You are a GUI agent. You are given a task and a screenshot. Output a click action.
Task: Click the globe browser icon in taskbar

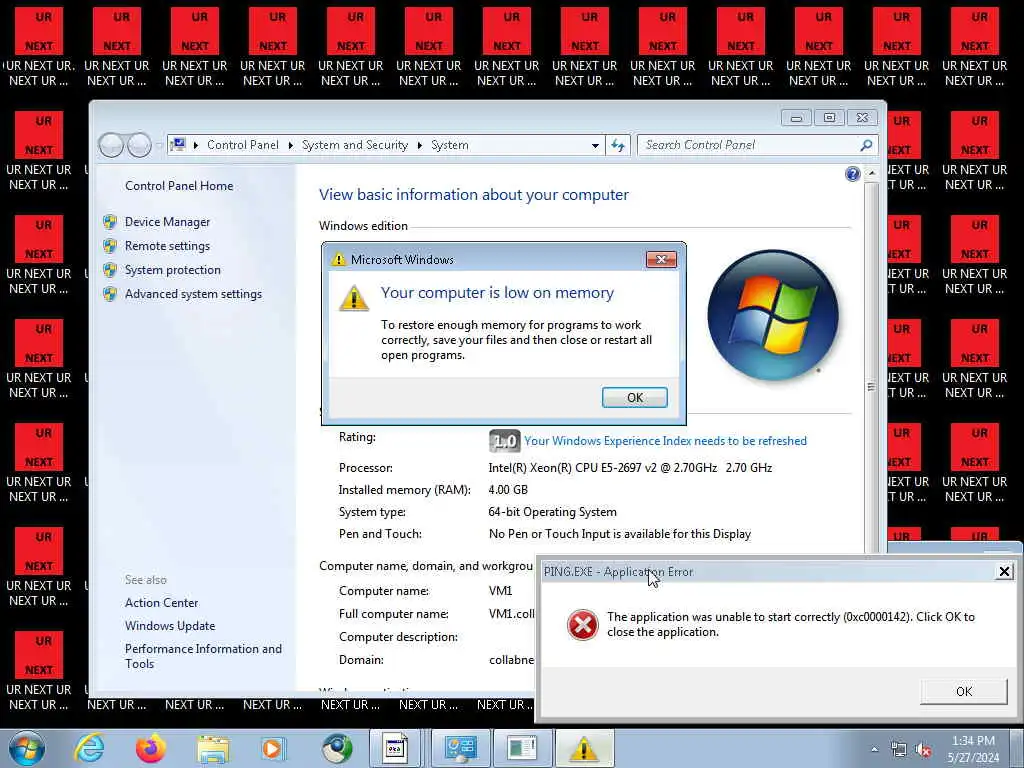pos(336,748)
